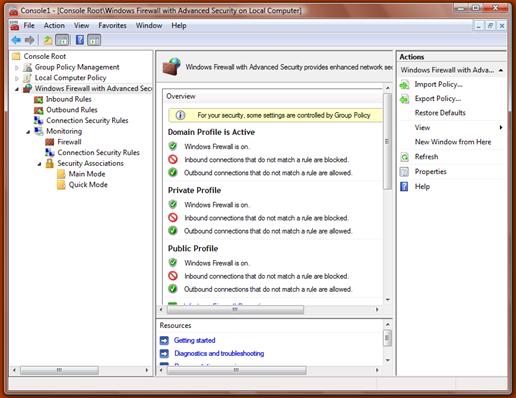The height and width of the screenshot is (398, 516).
Task: Click the Main Mode folder icon
Action: click(61, 174)
